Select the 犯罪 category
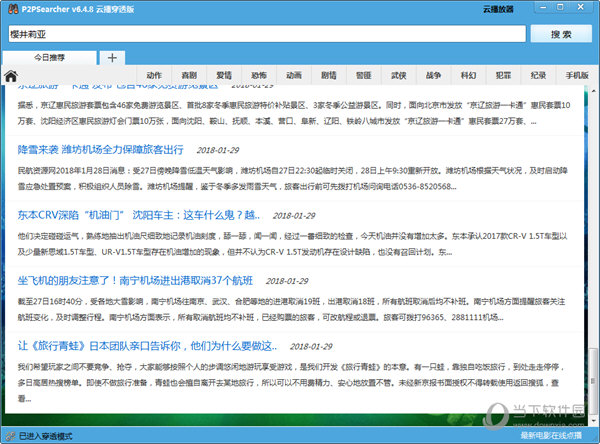Viewport: 600px width, 444px height. 504,75
